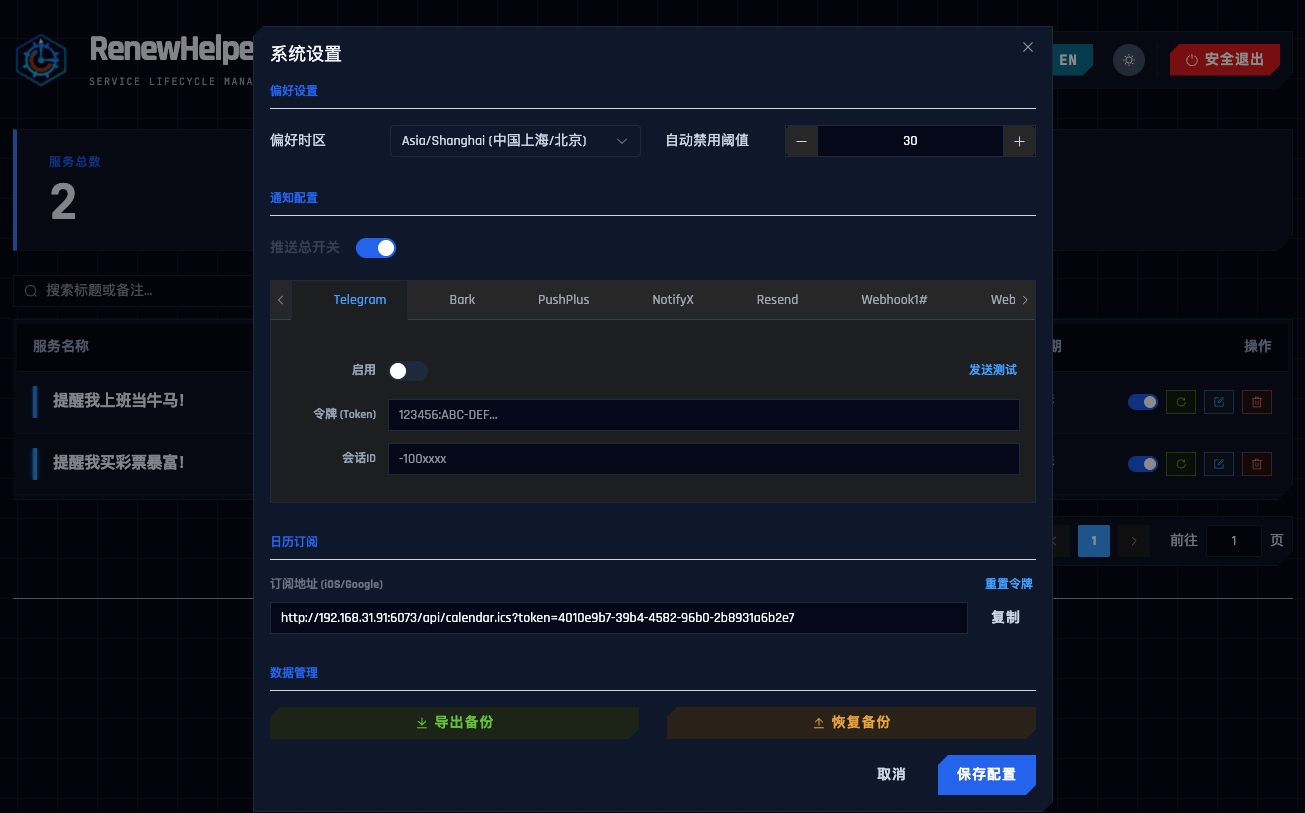Enable the Telegram channel toggle

pyautogui.click(x=408, y=371)
